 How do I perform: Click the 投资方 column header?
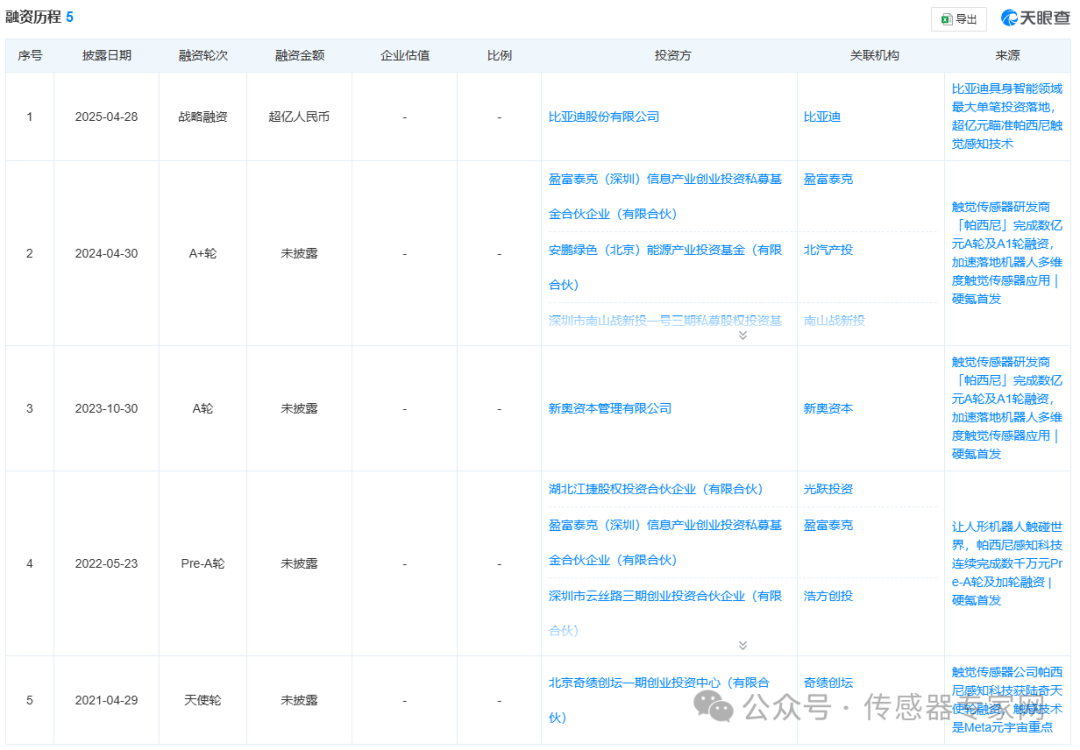[673, 56]
